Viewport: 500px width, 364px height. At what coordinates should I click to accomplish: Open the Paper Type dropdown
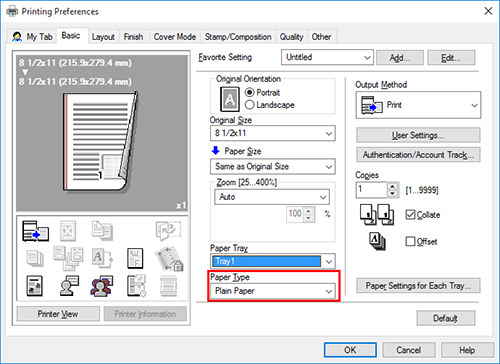(273, 291)
